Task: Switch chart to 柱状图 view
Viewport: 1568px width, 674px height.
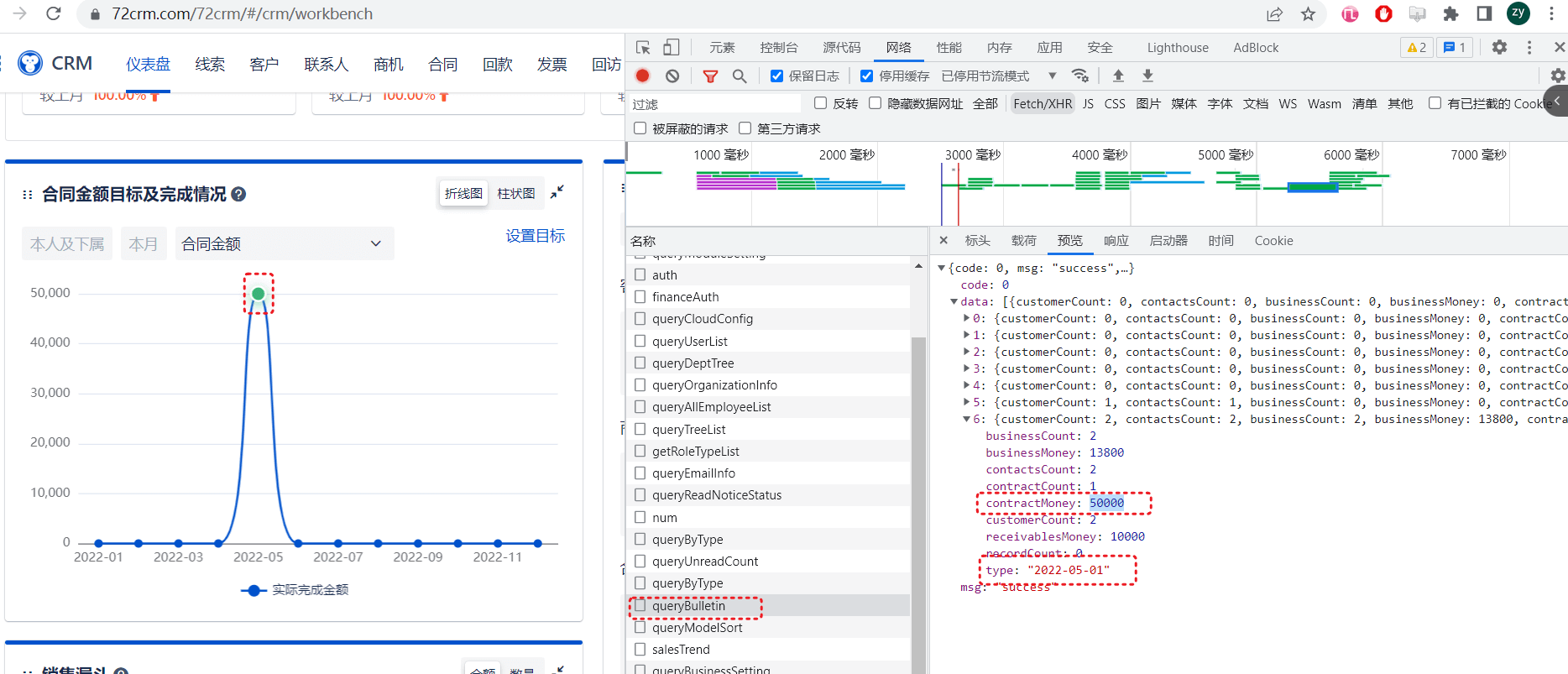Action: pyautogui.click(x=515, y=193)
